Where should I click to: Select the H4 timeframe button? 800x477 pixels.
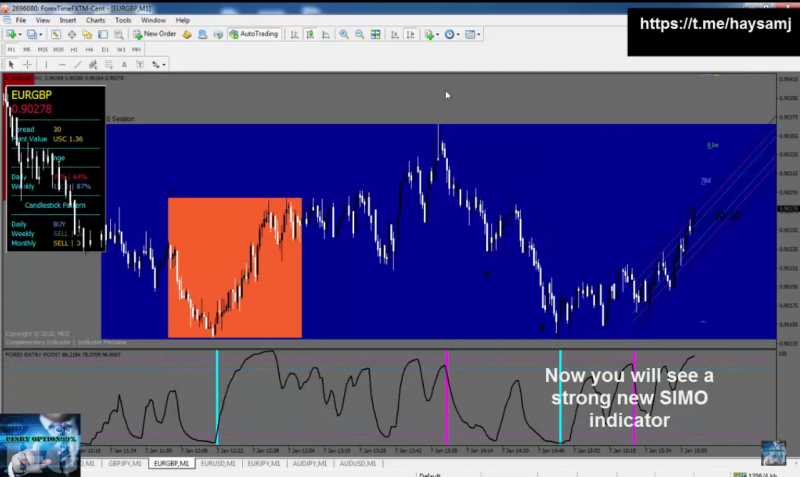point(89,49)
